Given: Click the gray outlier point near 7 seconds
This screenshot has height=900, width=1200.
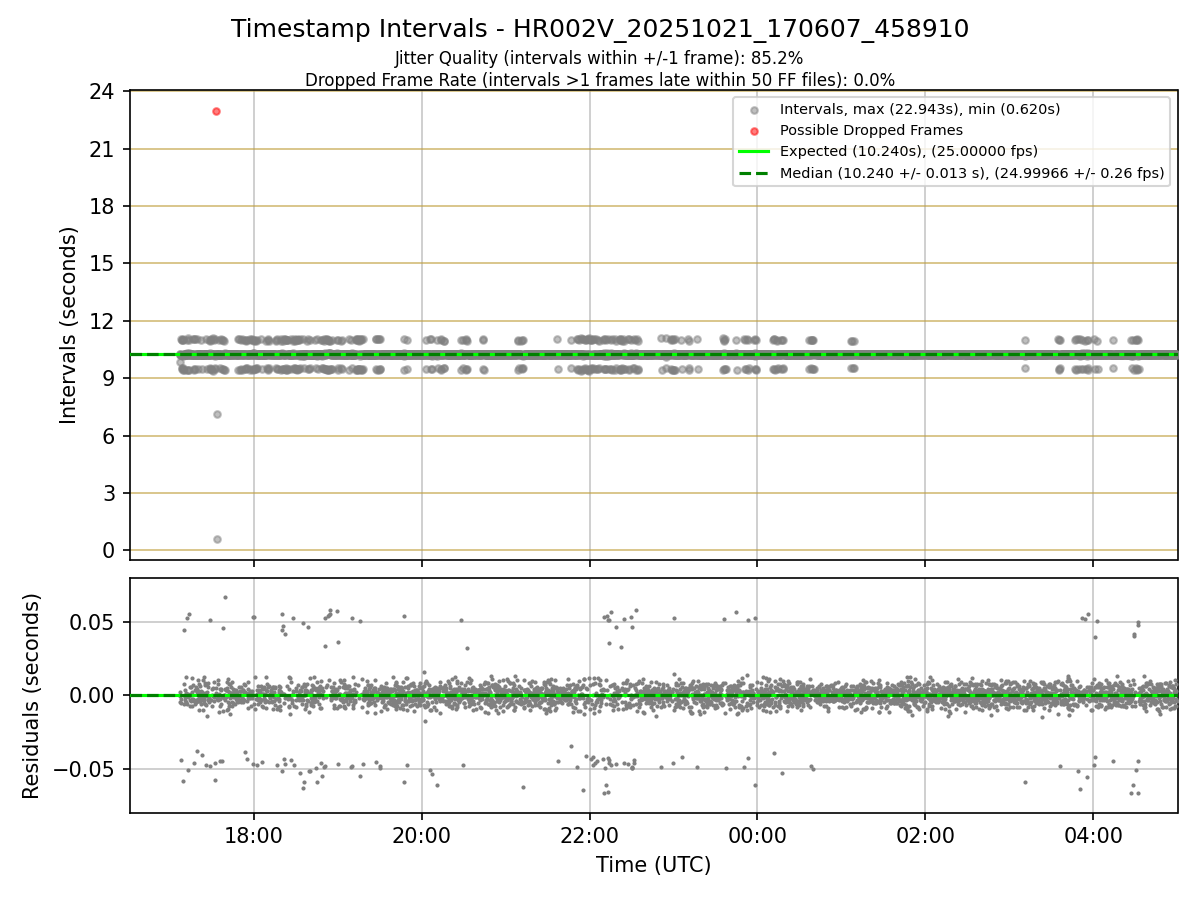Looking at the screenshot, I should pyautogui.click(x=217, y=414).
